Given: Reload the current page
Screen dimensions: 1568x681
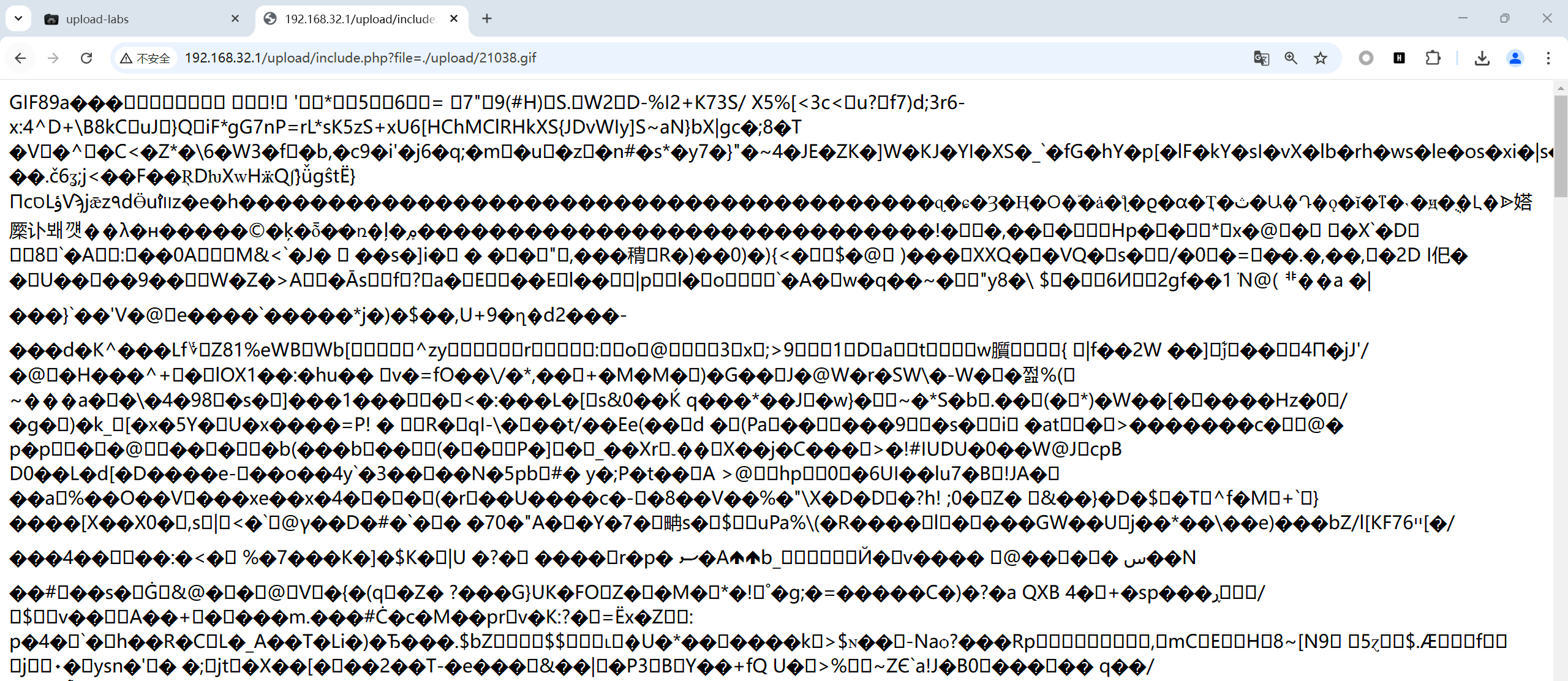Looking at the screenshot, I should tap(86, 58).
